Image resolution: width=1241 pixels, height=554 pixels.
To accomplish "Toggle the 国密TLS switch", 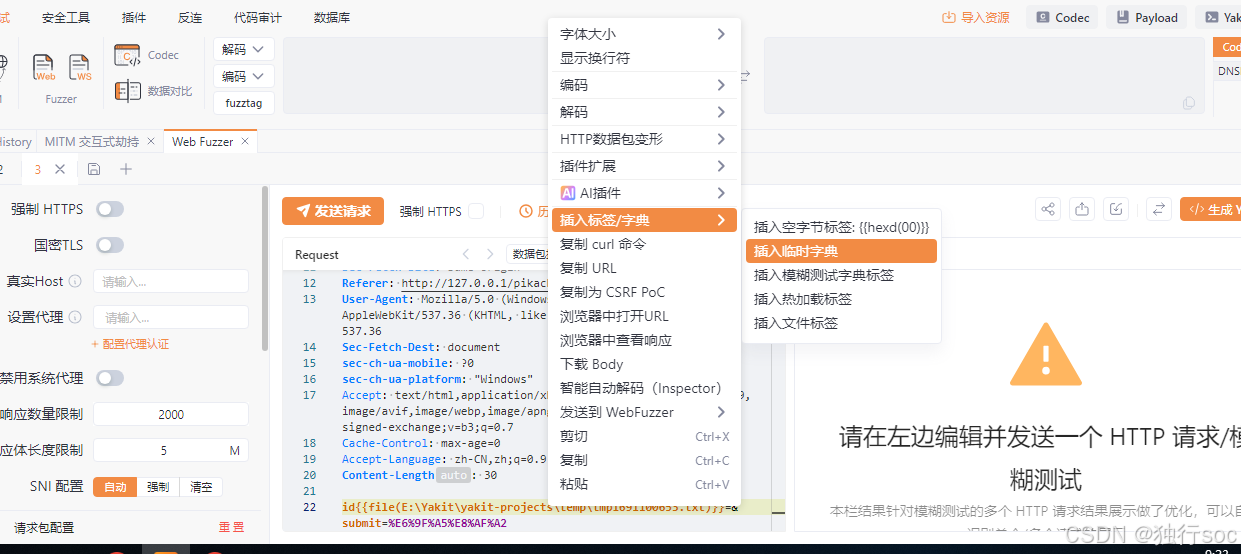I will click(x=110, y=245).
